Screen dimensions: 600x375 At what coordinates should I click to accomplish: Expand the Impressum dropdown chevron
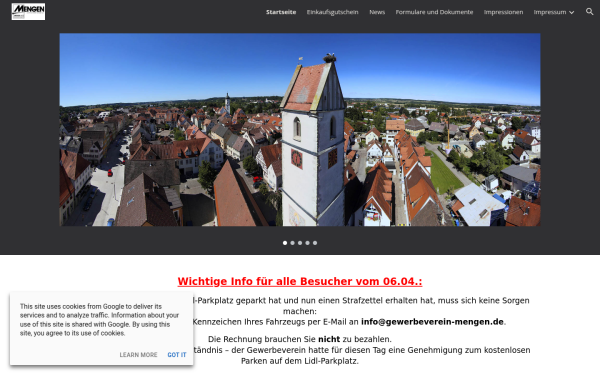click(571, 13)
